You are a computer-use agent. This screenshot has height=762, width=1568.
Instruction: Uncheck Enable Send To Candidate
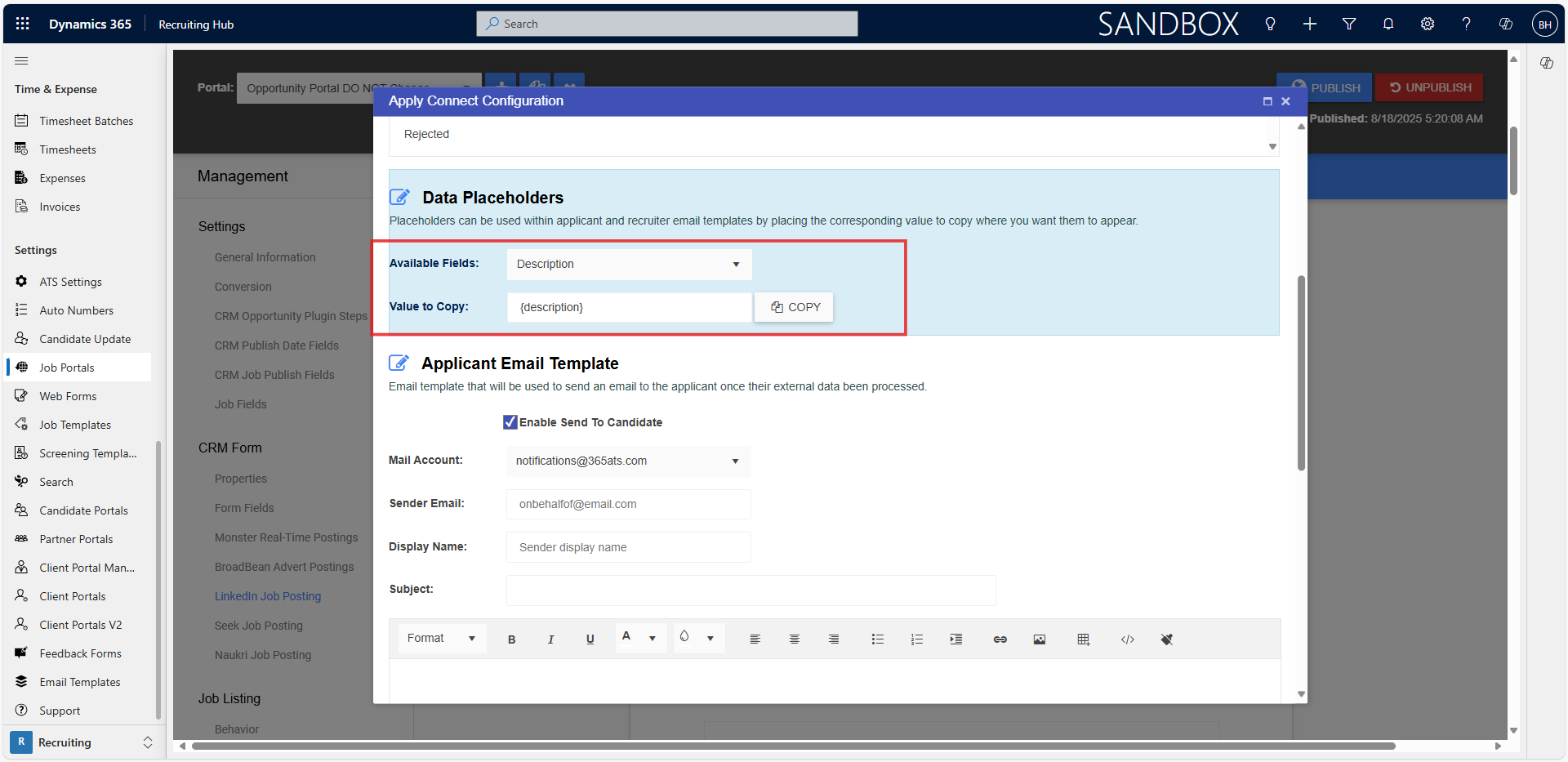point(510,421)
